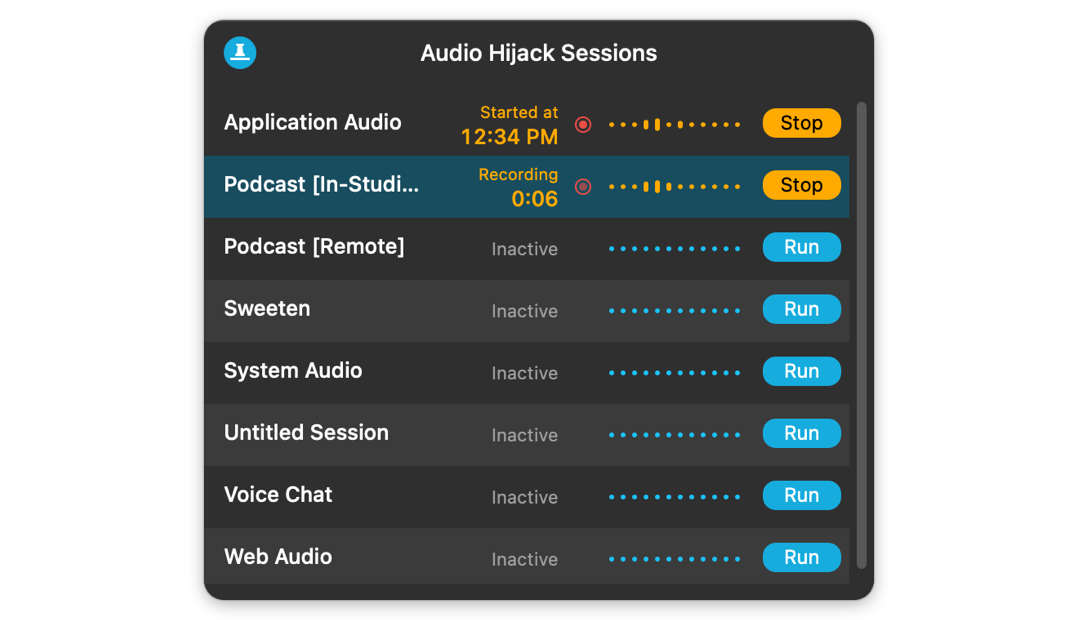Run the Web Audio session
1080x620 pixels.
click(801, 557)
